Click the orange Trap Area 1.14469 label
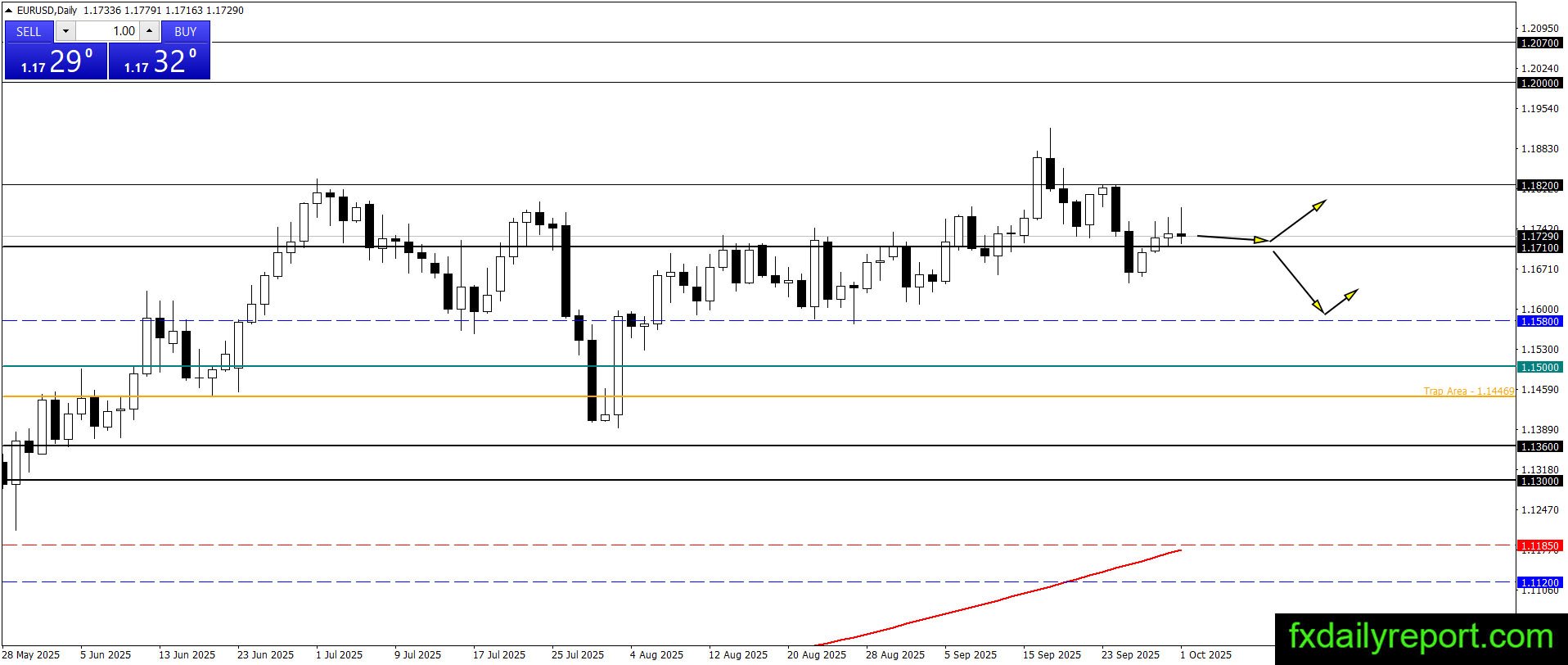 pos(1468,391)
